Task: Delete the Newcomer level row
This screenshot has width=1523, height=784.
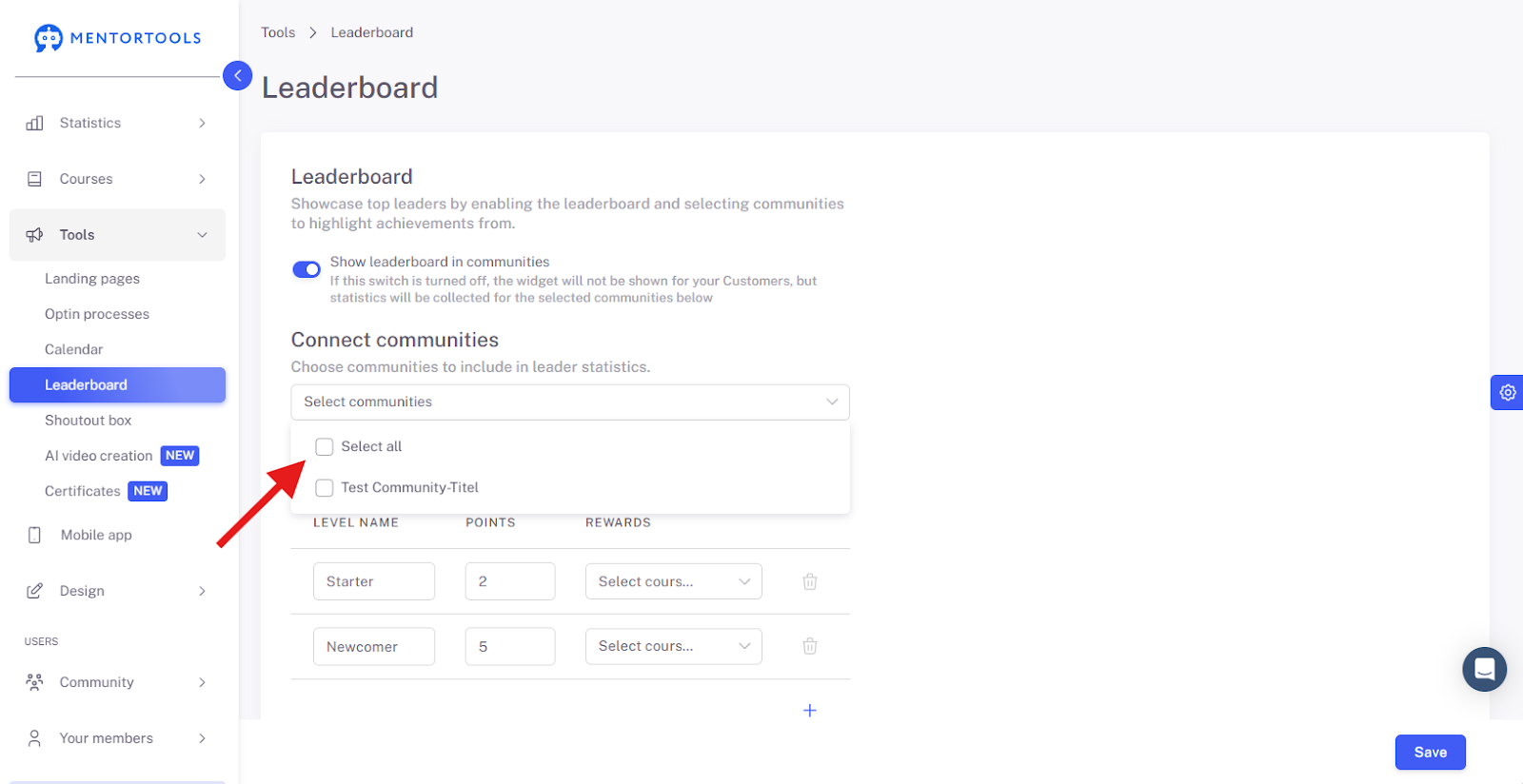Action: (810, 646)
